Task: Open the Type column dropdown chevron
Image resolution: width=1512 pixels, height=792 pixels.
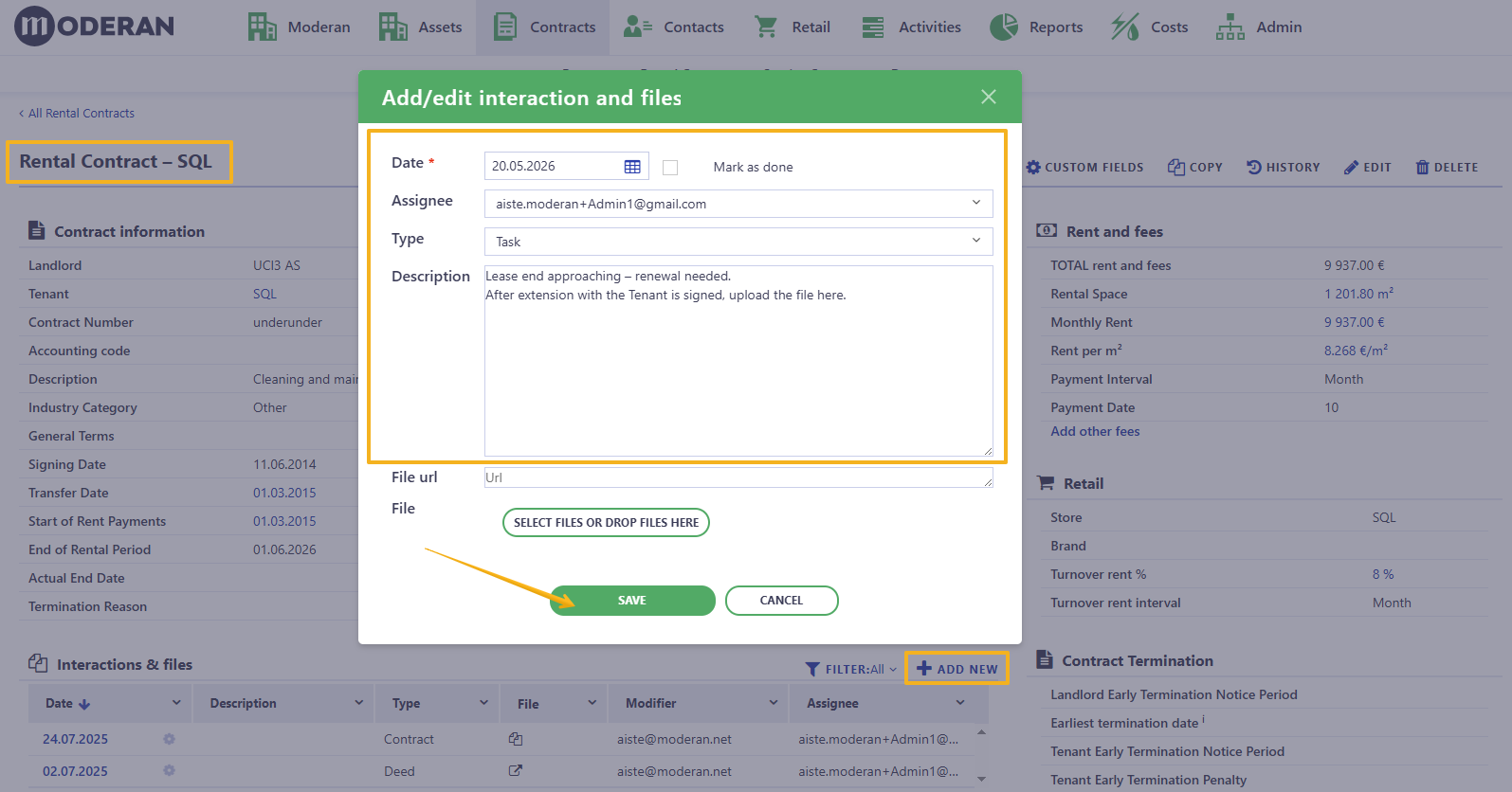Action: pyautogui.click(x=483, y=703)
